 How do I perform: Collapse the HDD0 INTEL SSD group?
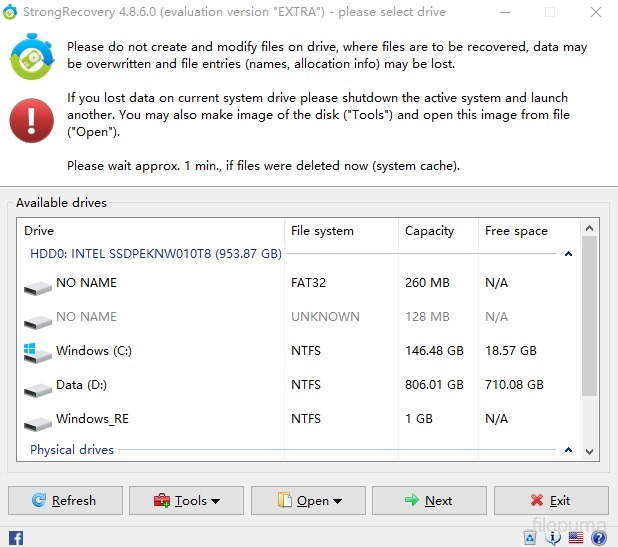click(568, 255)
